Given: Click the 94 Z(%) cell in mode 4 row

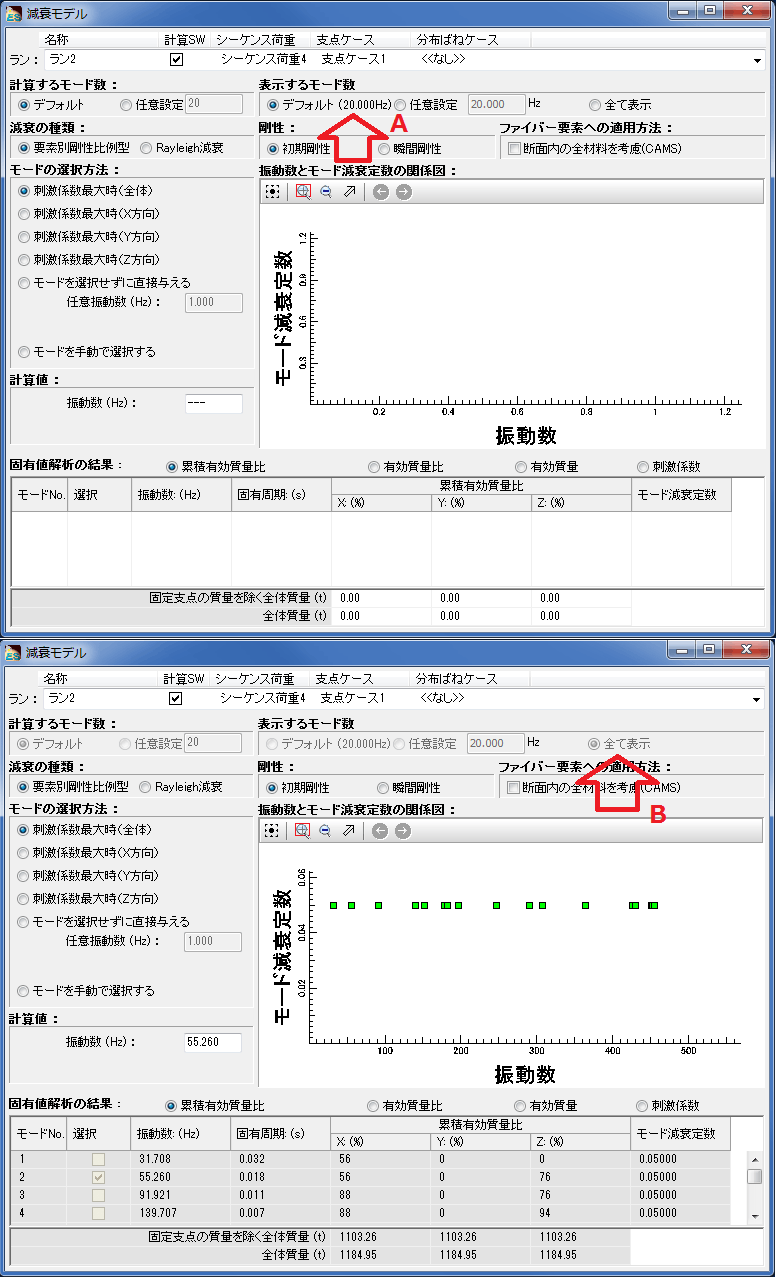Looking at the screenshot, I should (581, 1213).
